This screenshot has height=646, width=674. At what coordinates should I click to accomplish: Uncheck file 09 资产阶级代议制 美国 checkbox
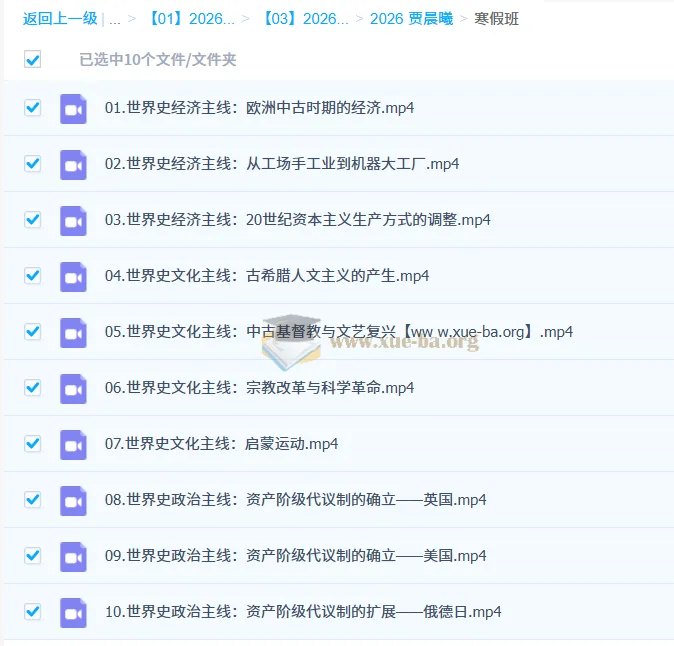[x=33, y=556]
